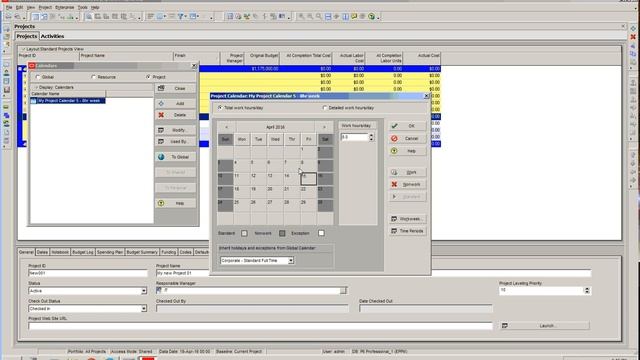The height and width of the screenshot is (360, 640).
Task: Open the Project menu
Action: coord(45,7)
